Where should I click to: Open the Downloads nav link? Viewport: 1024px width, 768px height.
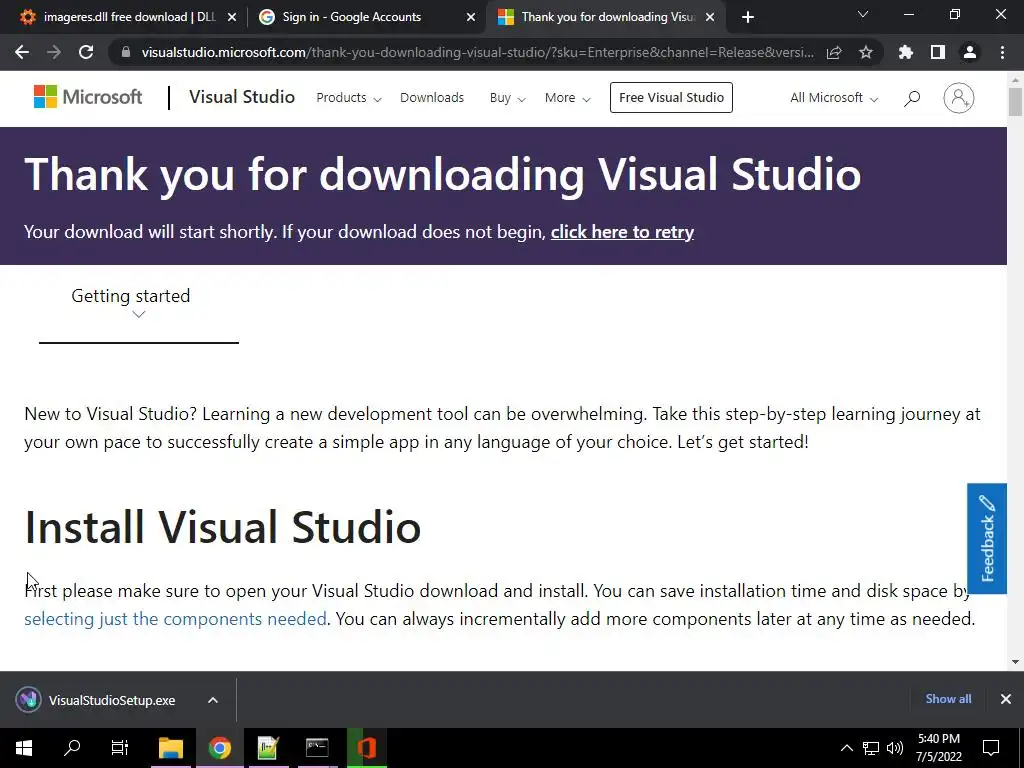(432, 97)
